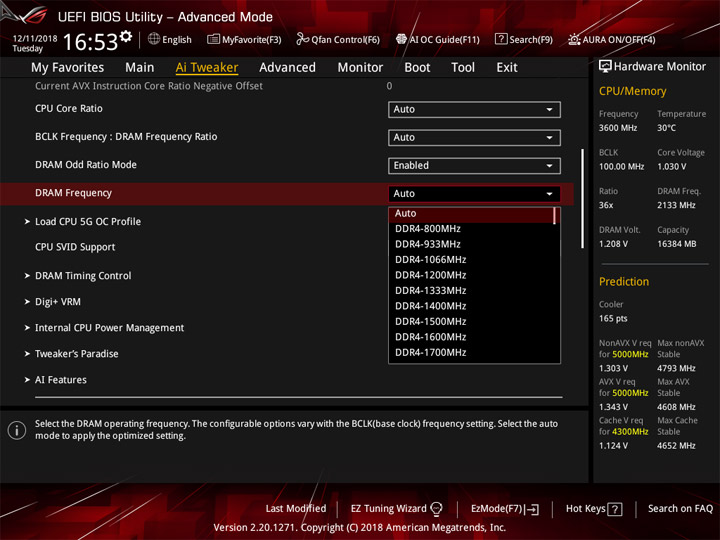
Task: Select the Ai Tweaker tab
Action: click(x=207, y=68)
